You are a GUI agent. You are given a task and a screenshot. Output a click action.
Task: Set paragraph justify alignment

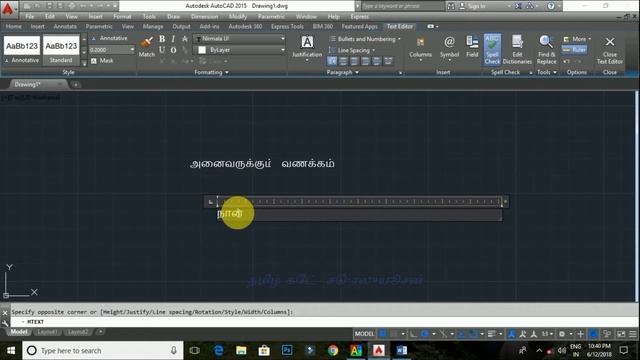pos(376,61)
